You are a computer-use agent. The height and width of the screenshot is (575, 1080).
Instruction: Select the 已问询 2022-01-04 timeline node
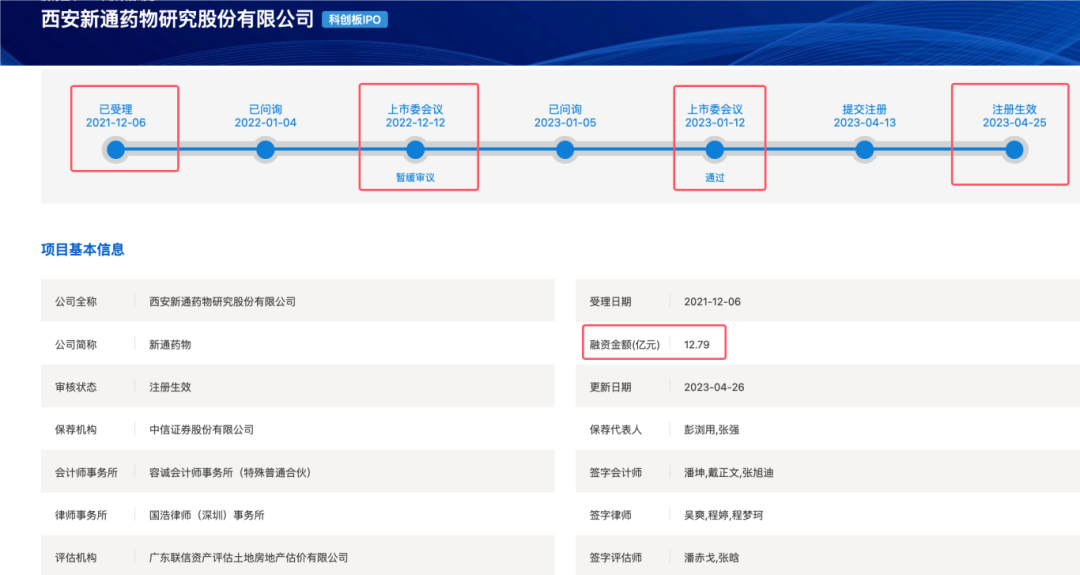point(265,149)
